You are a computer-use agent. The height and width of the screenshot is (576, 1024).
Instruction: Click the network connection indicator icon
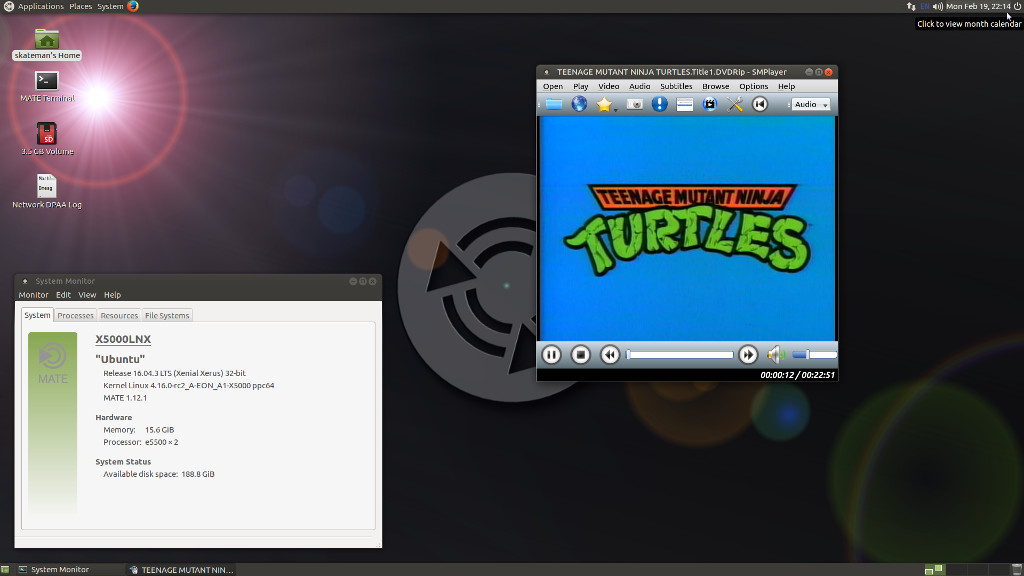click(911, 6)
